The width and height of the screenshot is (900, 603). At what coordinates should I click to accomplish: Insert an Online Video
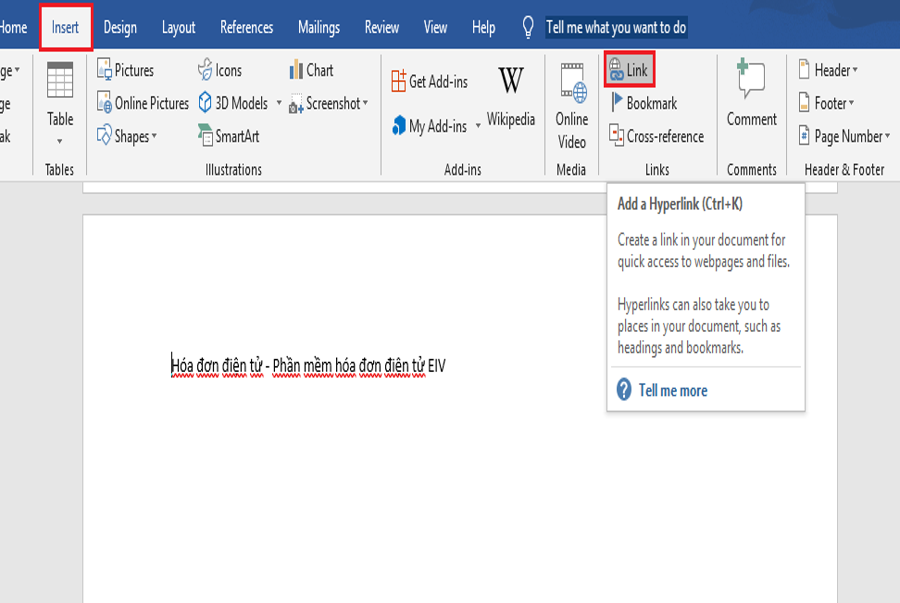tap(572, 106)
